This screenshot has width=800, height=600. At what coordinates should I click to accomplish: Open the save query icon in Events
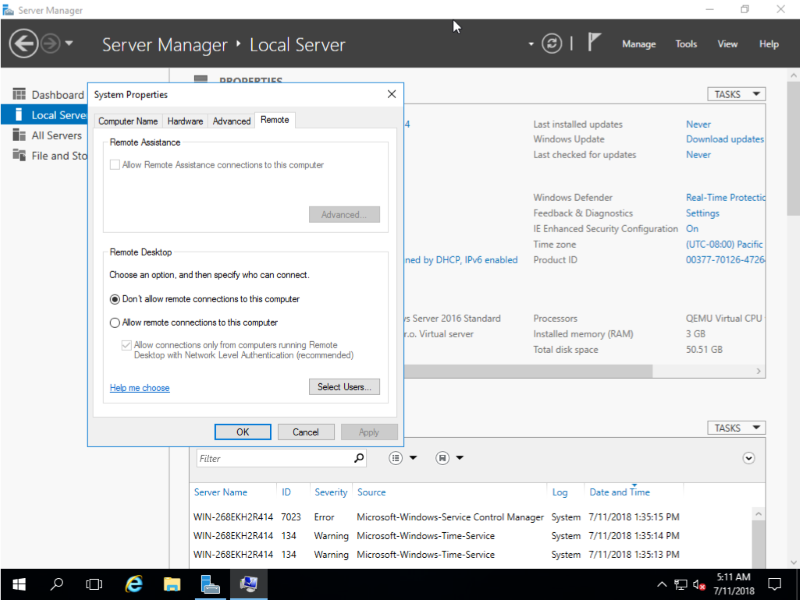tap(442, 458)
